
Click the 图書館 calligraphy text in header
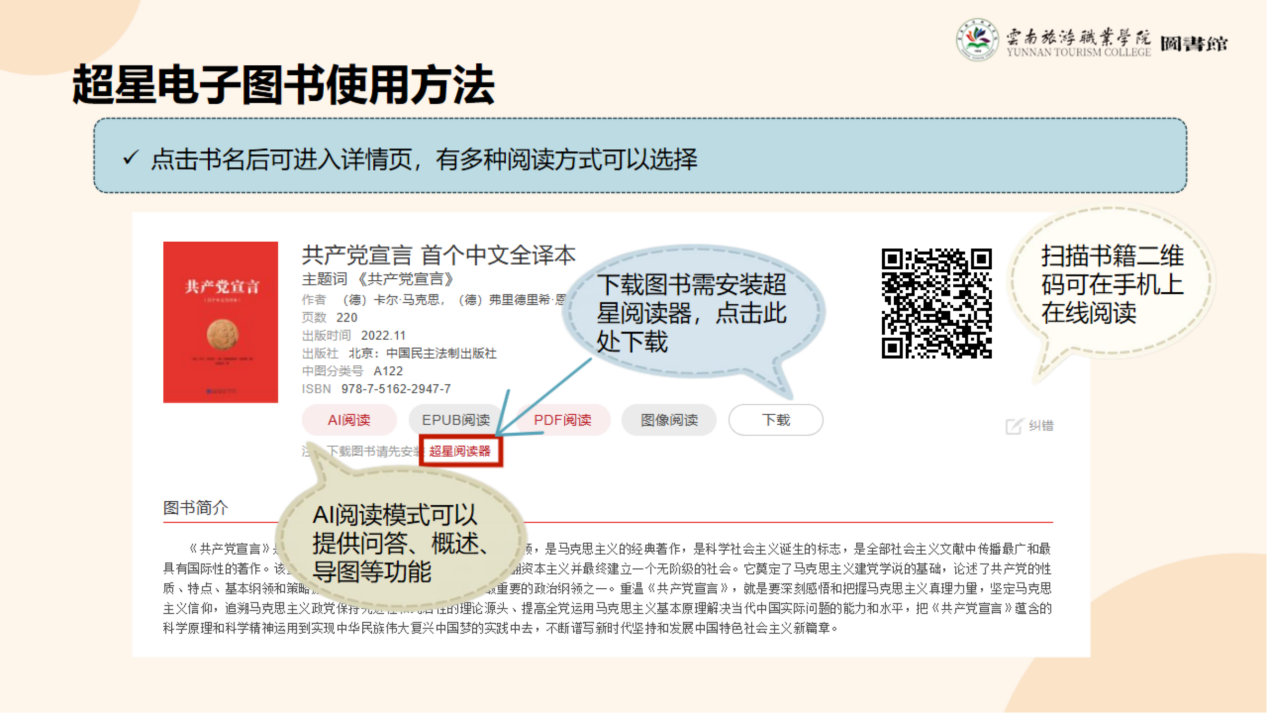tap(1194, 43)
